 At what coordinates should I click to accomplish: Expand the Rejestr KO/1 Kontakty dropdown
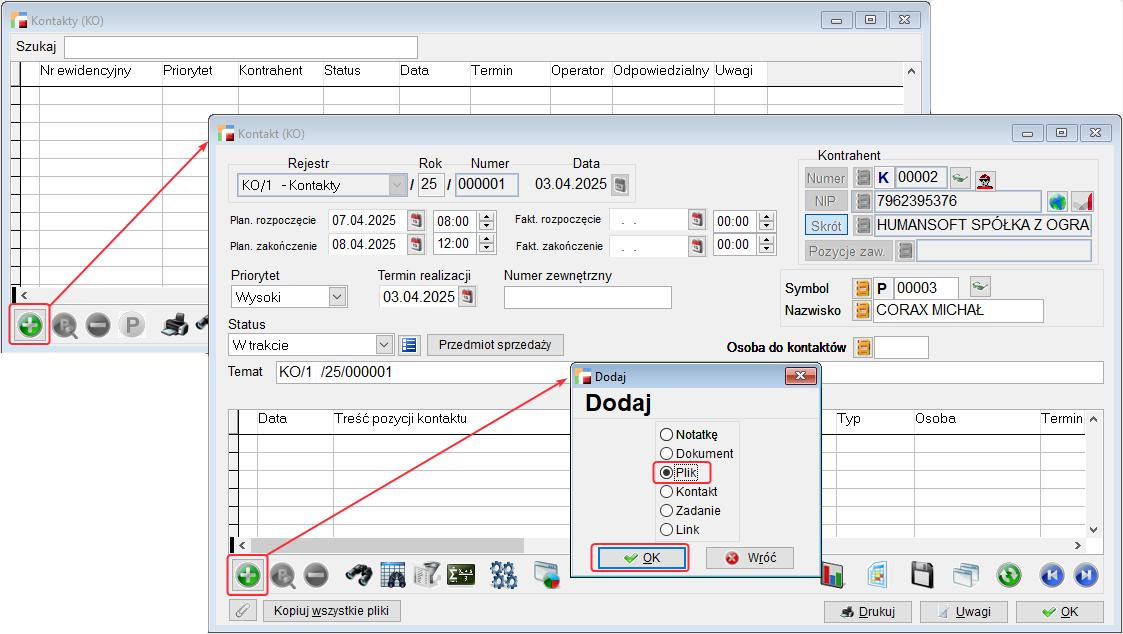pos(397,185)
